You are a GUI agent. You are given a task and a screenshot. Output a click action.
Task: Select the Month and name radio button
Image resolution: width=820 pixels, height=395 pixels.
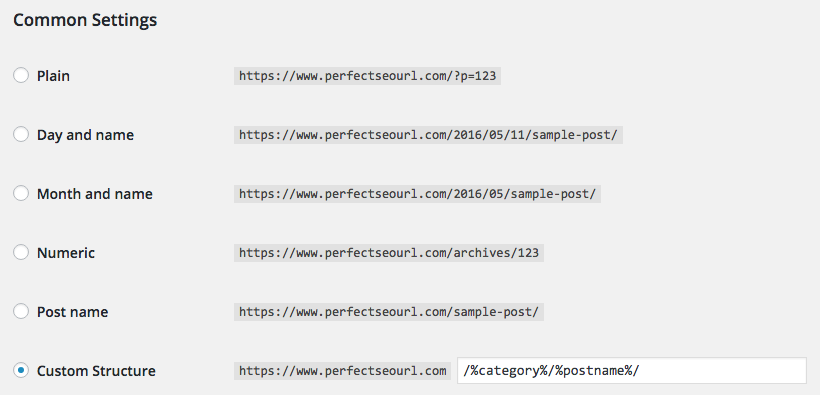(20, 193)
